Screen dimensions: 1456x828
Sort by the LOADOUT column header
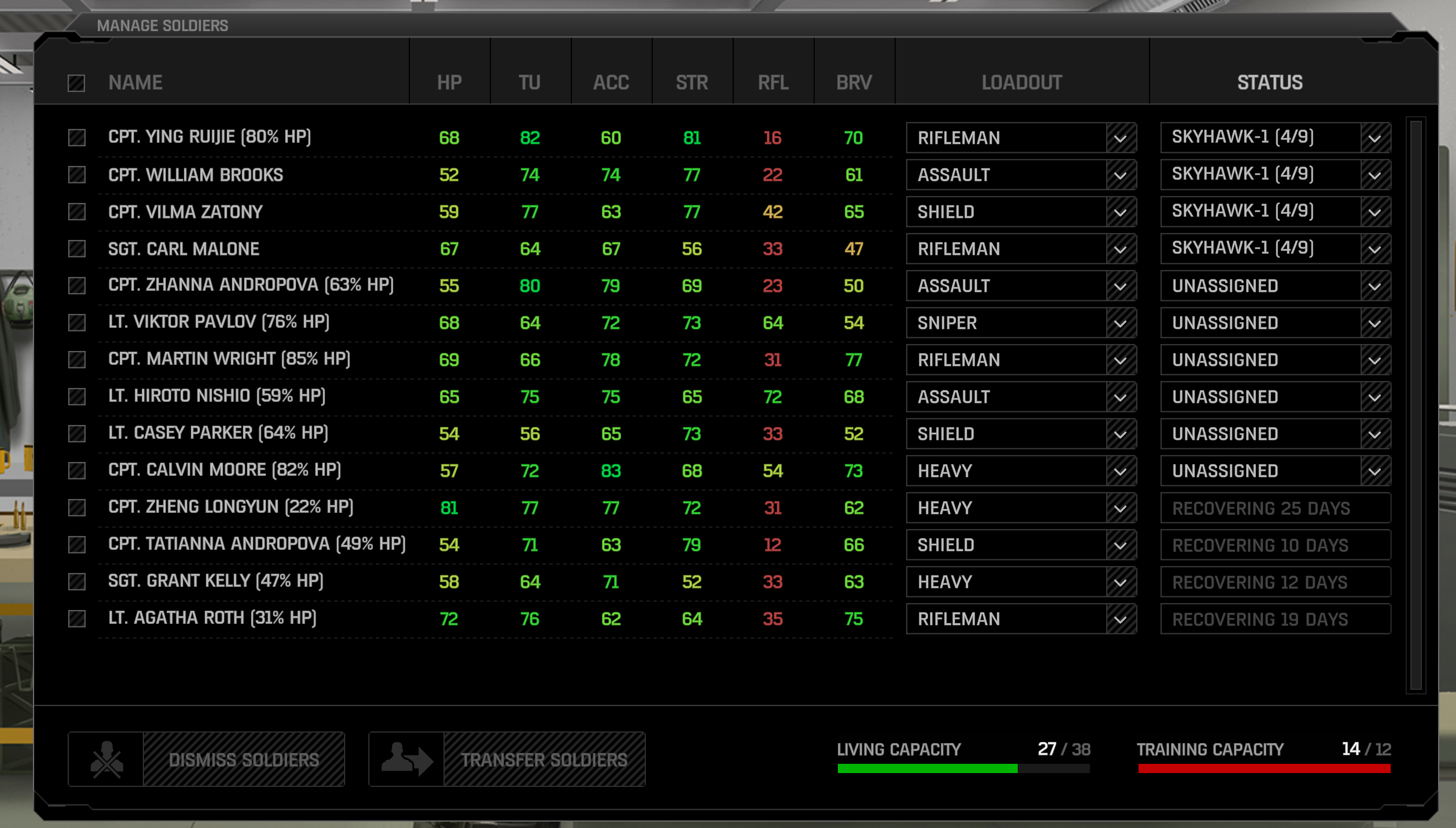pyautogui.click(x=1022, y=83)
